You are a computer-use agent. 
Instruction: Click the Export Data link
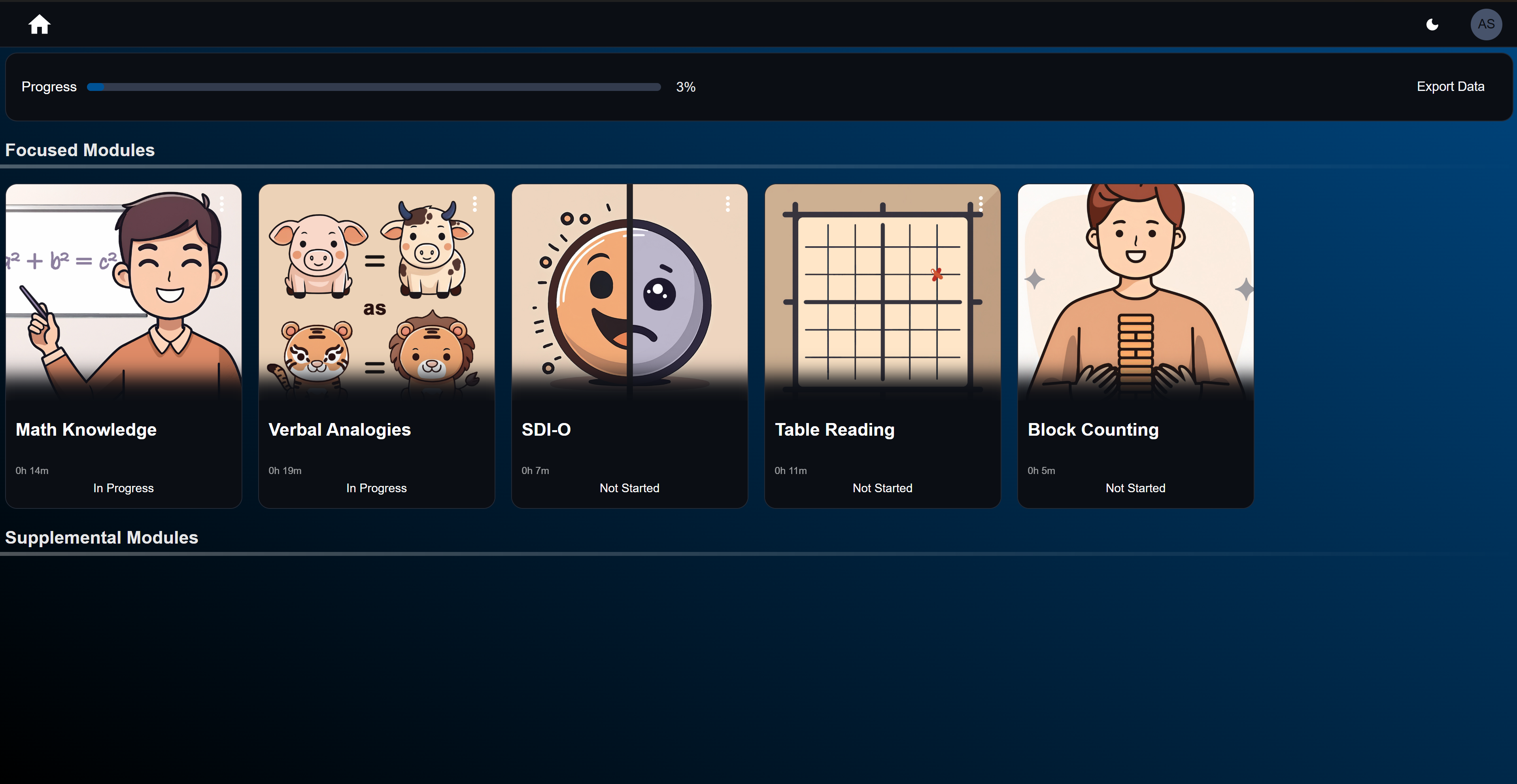(1450, 86)
